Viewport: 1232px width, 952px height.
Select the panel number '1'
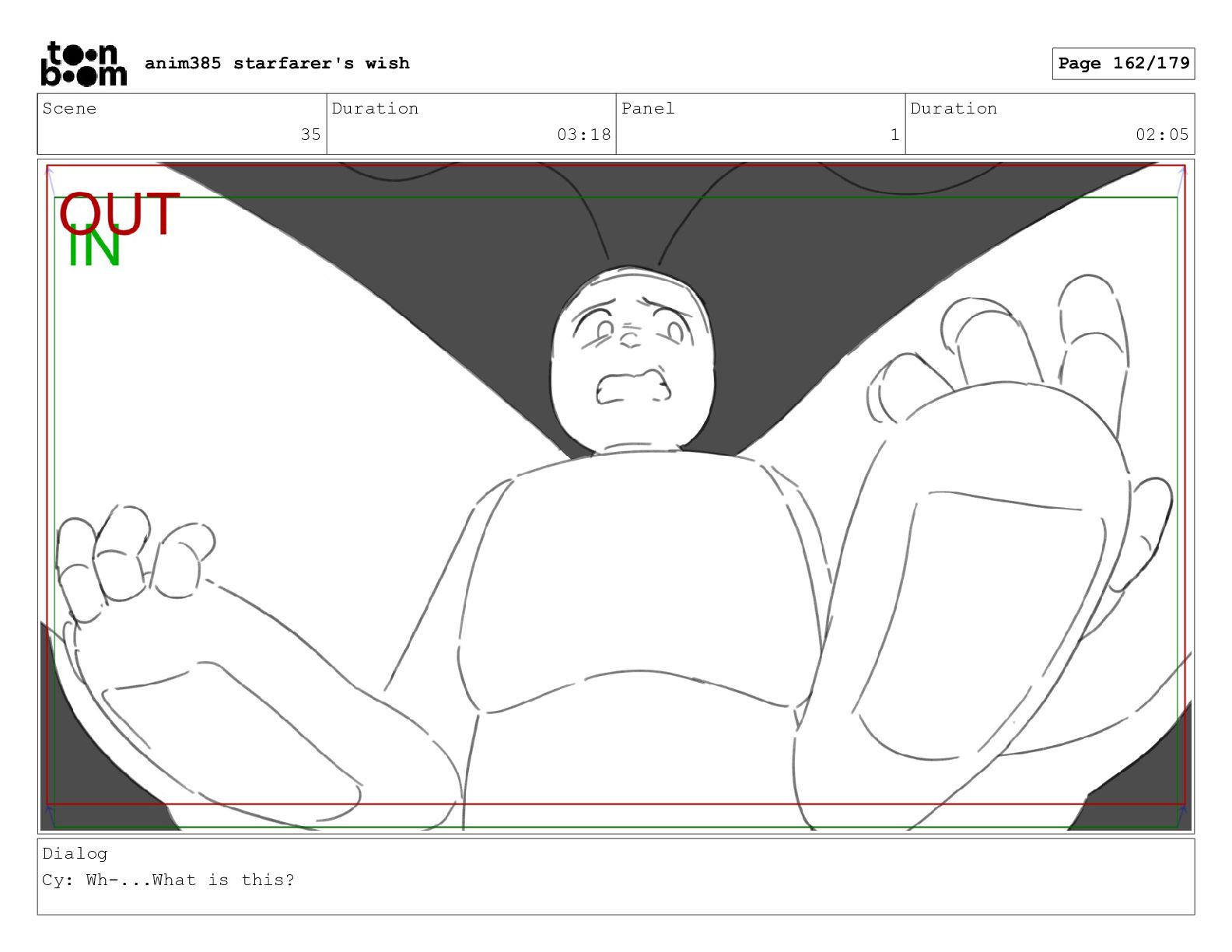coord(894,135)
